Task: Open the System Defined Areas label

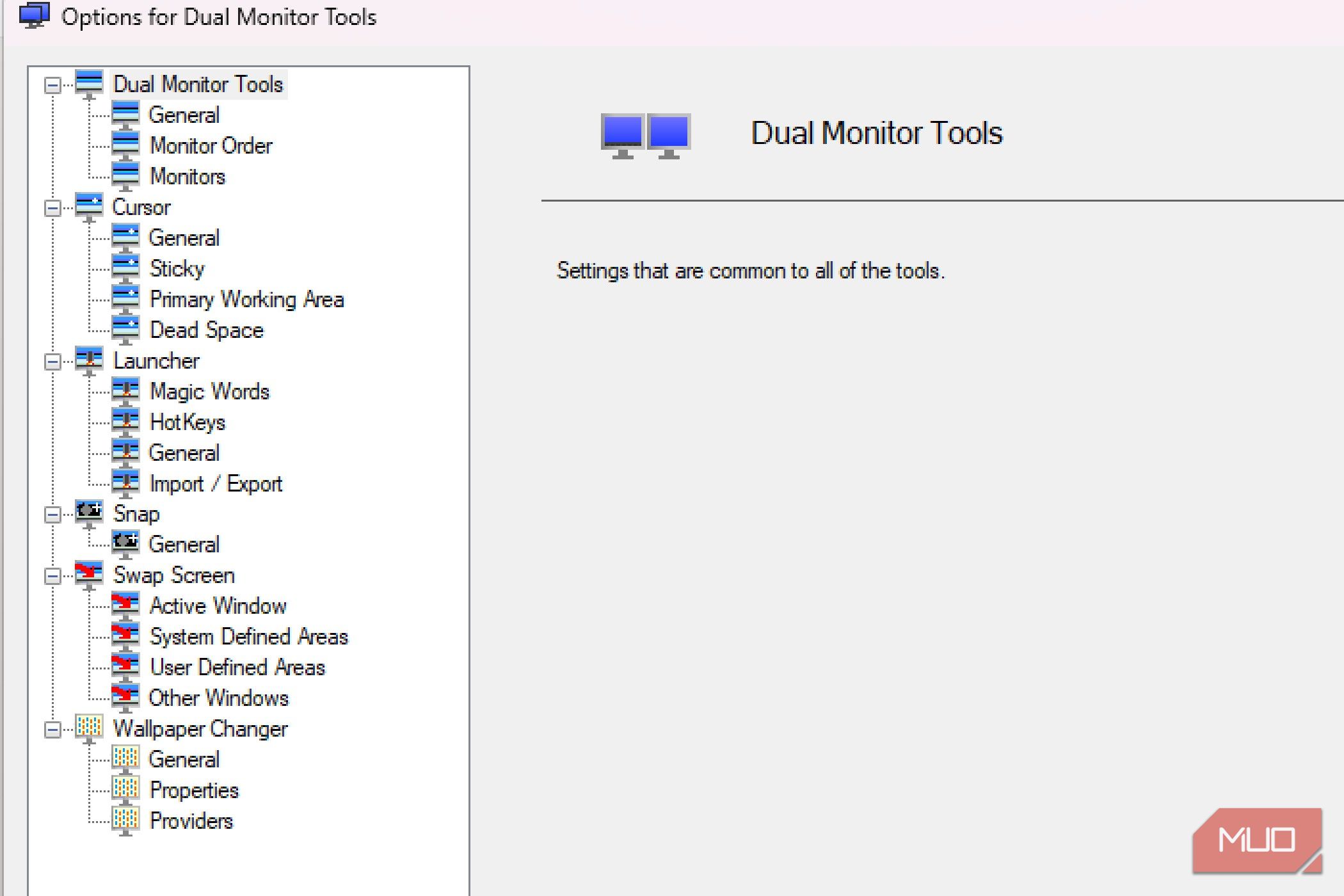Action: coord(249,637)
